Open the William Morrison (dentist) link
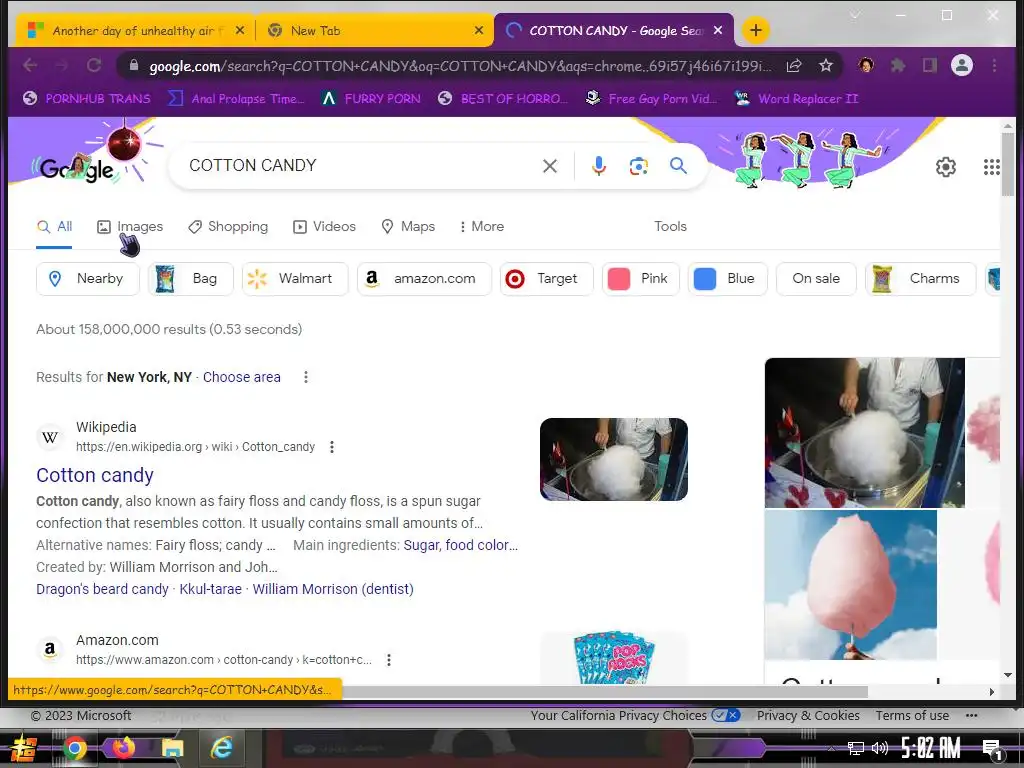Image resolution: width=1024 pixels, height=768 pixels. (x=333, y=589)
